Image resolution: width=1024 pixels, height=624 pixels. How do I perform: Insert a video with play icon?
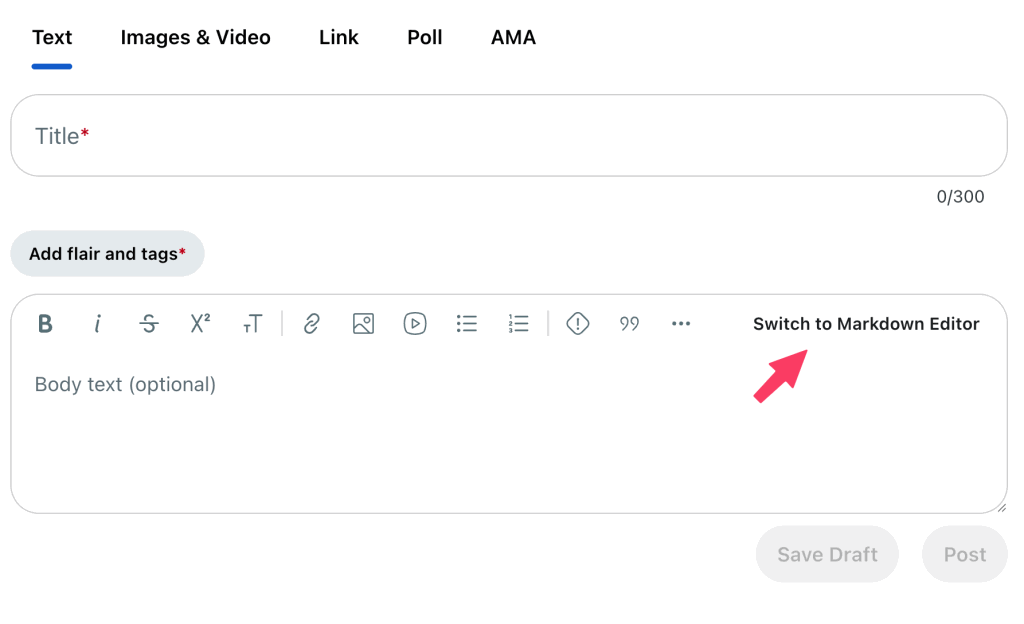point(415,324)
